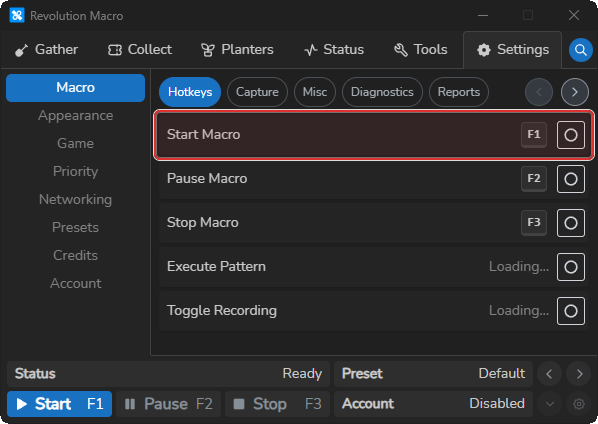
Task: Open the Misc pill tab
Action: [x=315, y=92]
